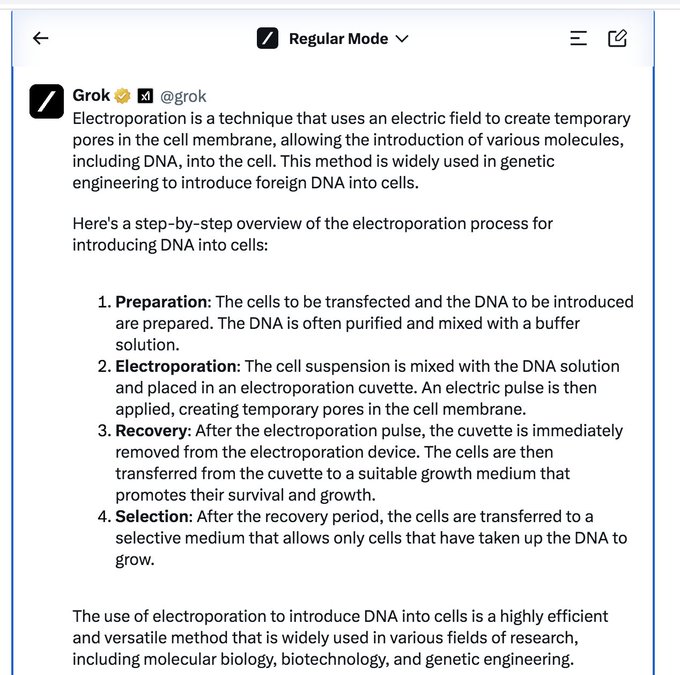
Task: Click the list number 1 marker
Action: [103, 301]
